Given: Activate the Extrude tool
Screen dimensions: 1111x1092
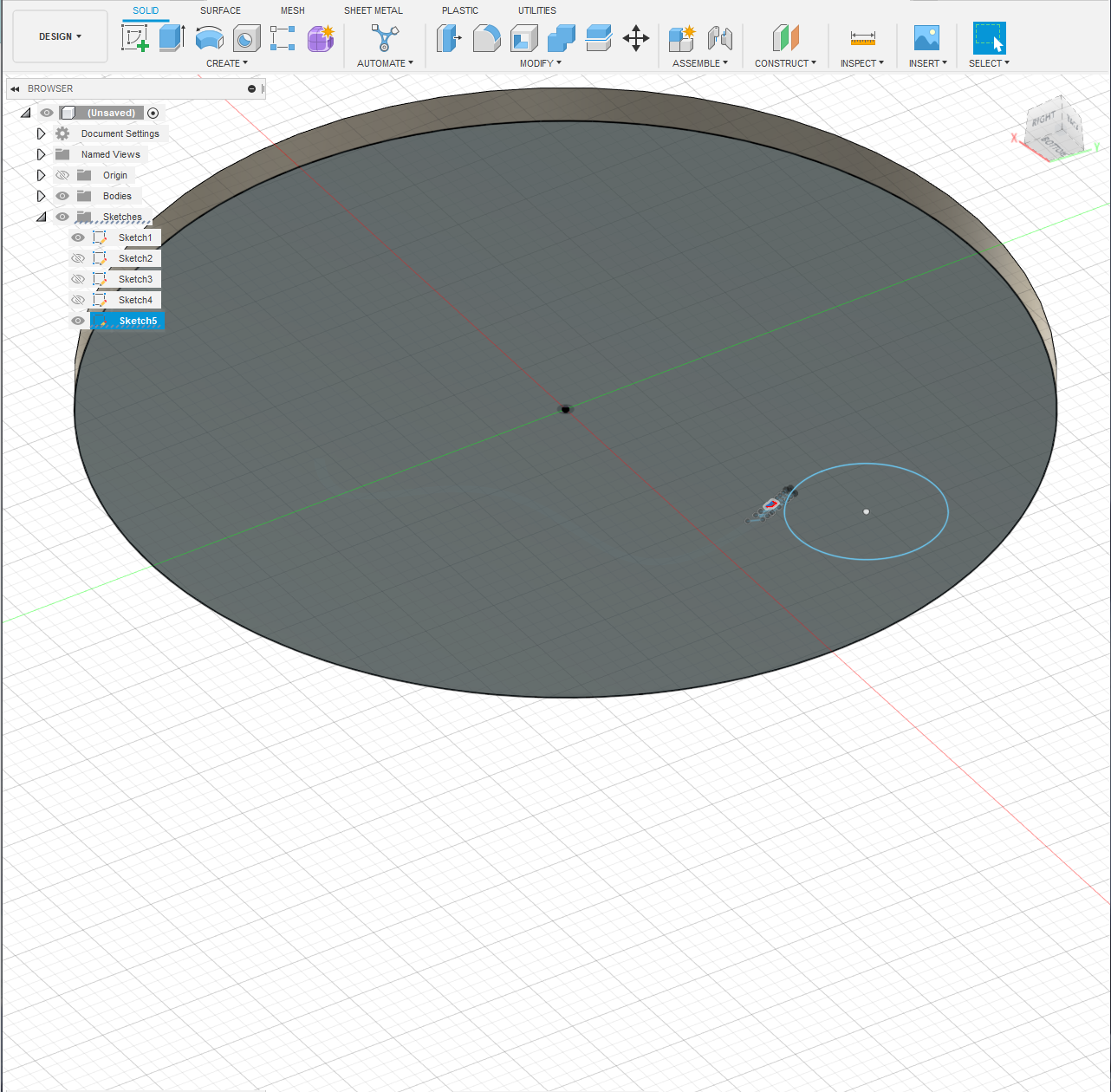Looking at the screenshot, I should tap(170, 38).
